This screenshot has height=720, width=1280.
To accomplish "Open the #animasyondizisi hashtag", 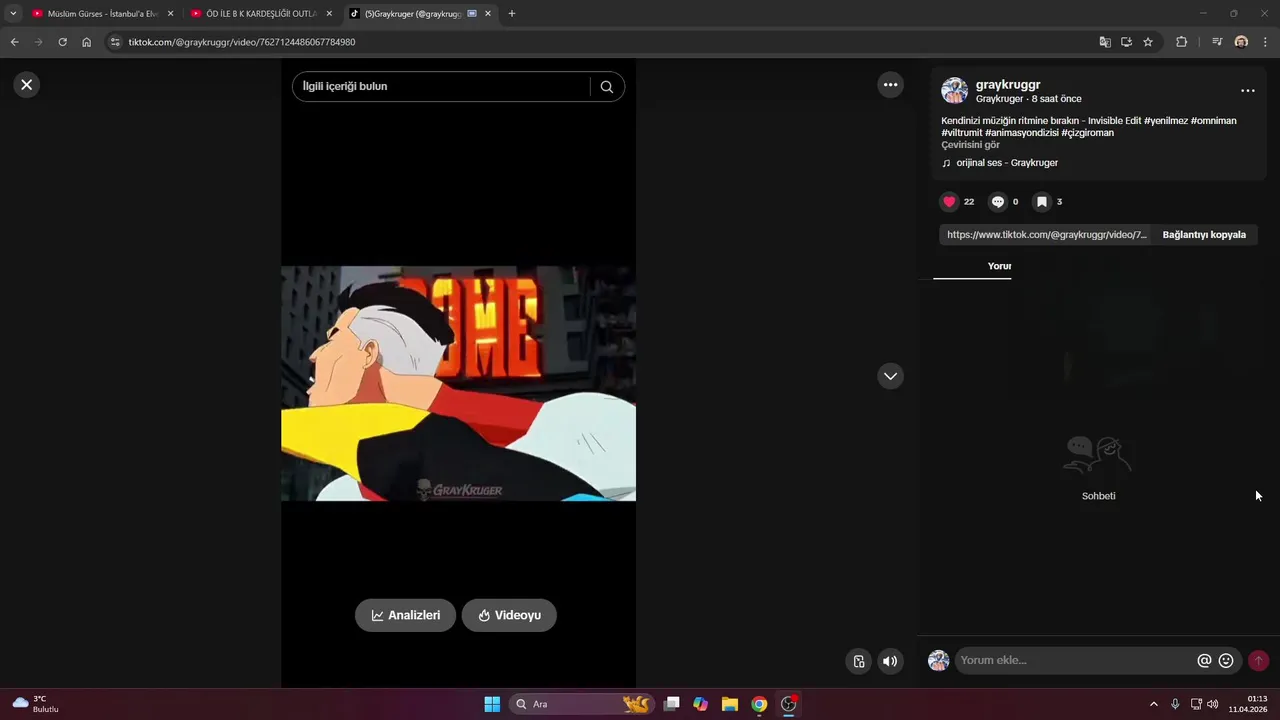I will (x=1021, y=133).
